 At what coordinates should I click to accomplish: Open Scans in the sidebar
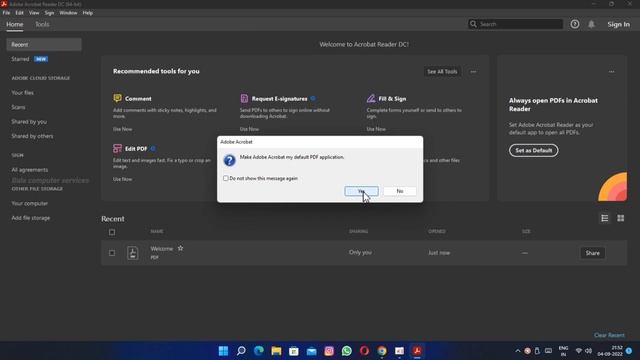18,107
